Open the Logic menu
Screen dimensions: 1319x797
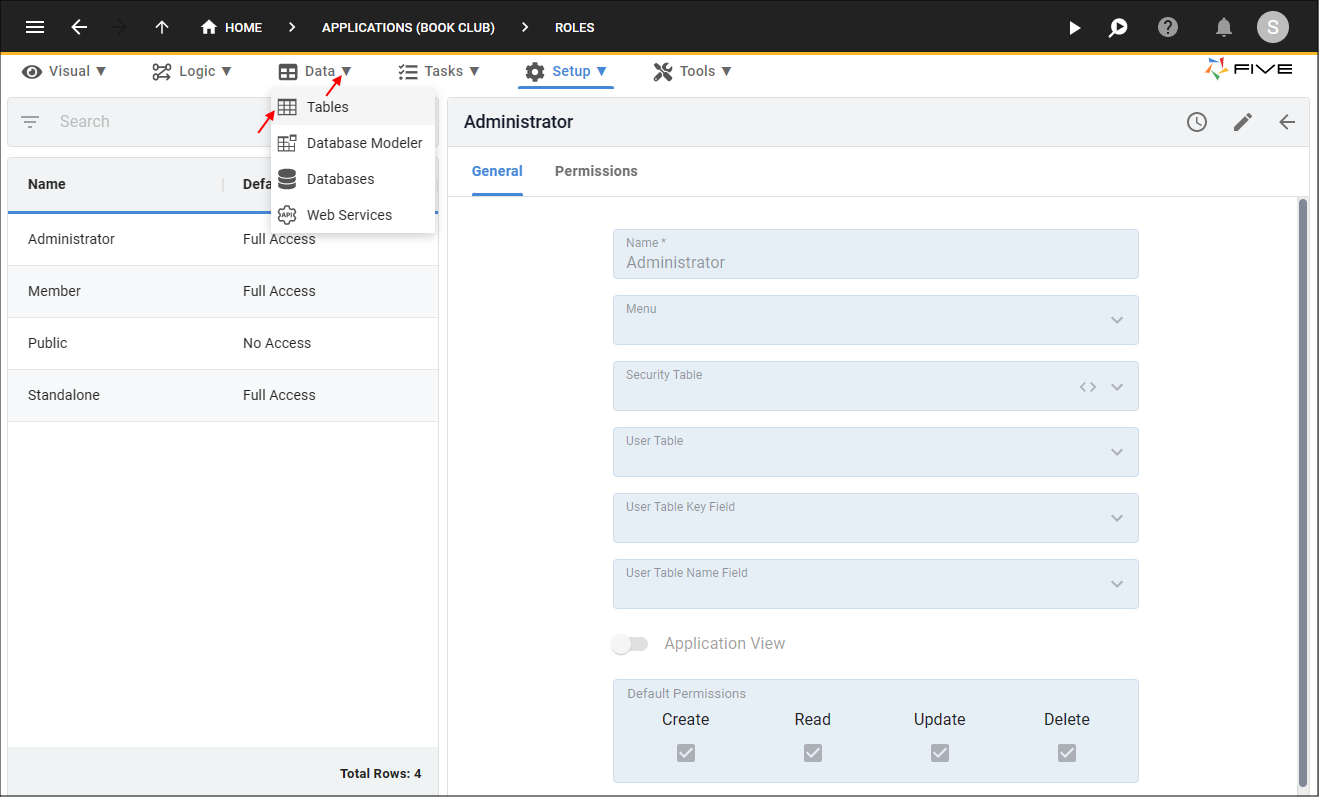point(192,71)
